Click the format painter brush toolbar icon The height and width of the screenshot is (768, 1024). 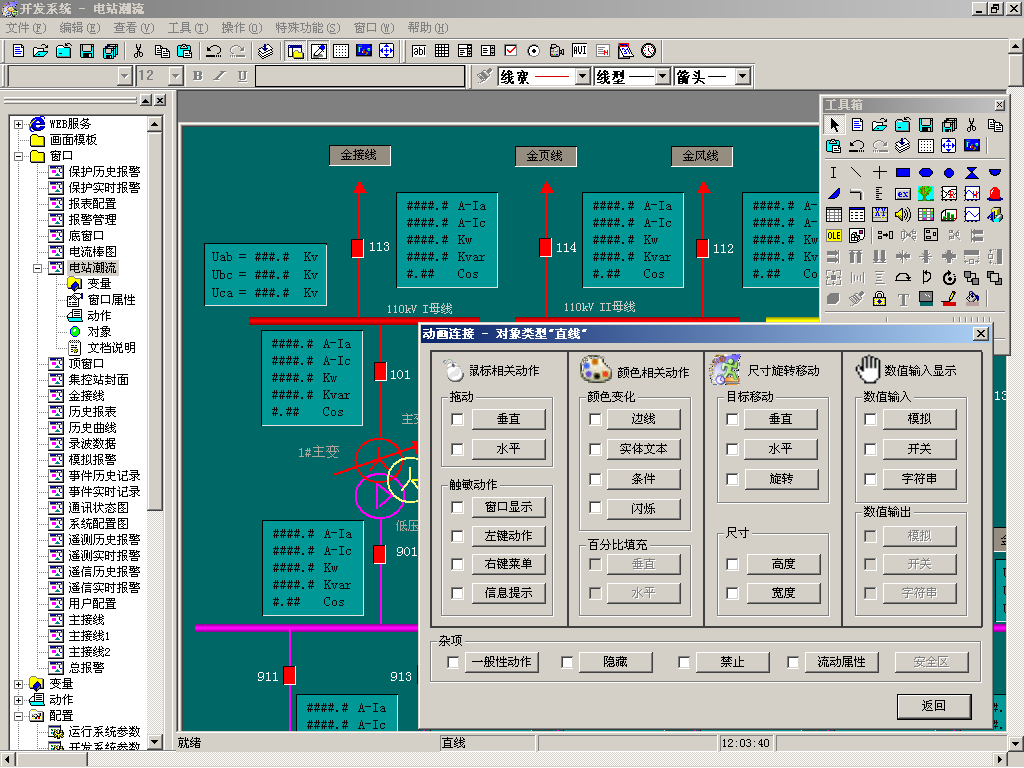pyautogui.click(x=484, y=76)
